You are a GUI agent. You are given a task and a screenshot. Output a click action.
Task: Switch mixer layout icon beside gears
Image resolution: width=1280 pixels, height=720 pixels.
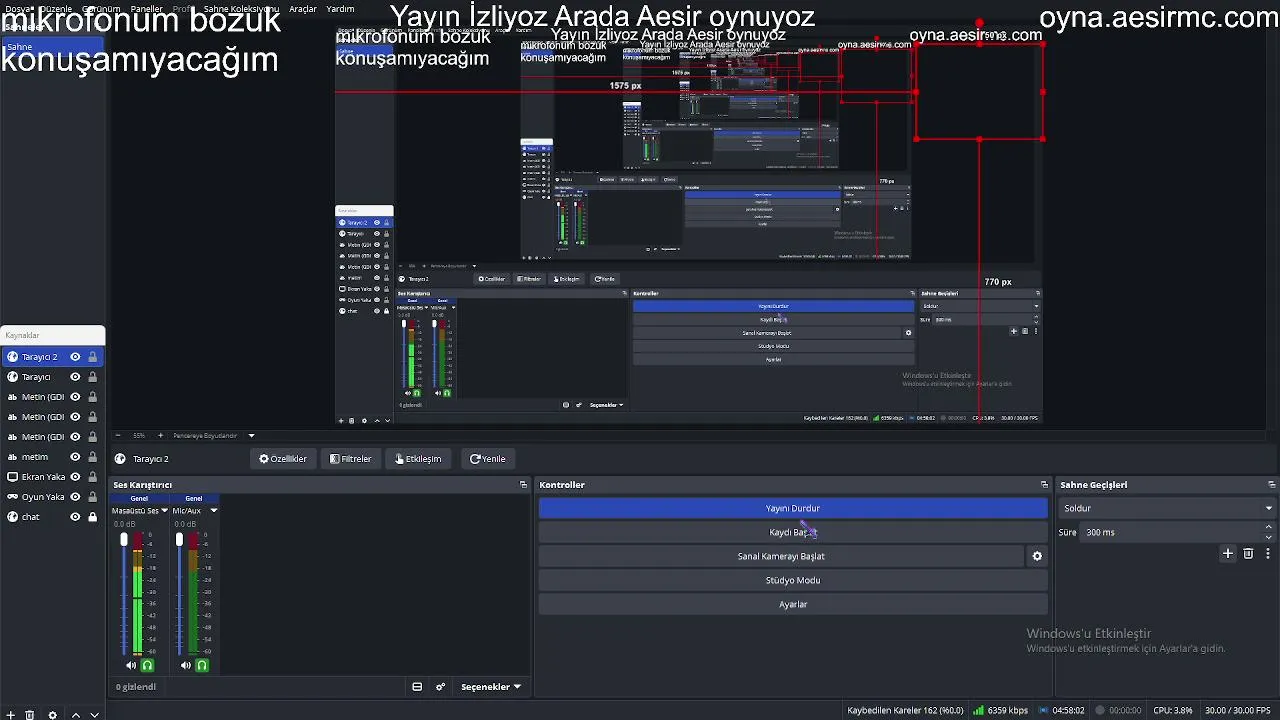(x=417, y=687)
